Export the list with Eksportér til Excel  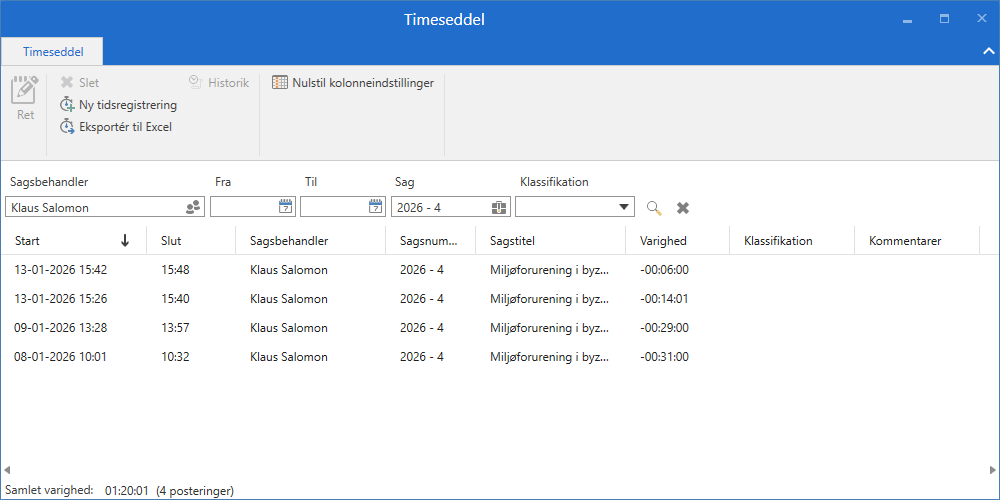click(x=116, y=127)
